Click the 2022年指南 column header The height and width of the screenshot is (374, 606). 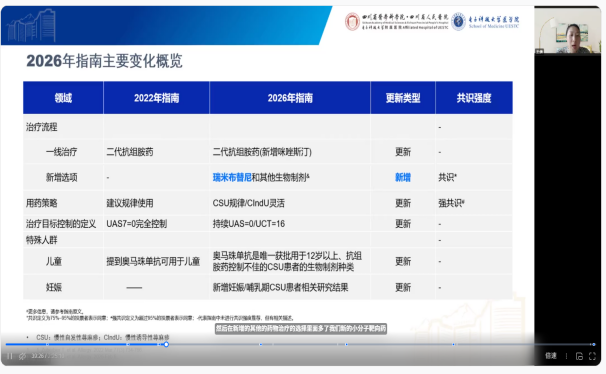[157, 98]
